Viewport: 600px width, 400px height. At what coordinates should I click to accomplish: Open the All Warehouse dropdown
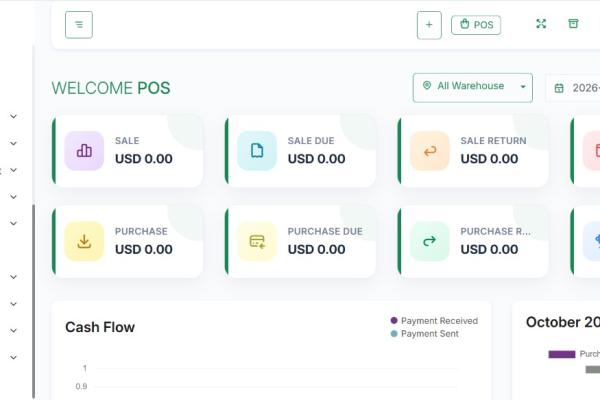pos(473,88)
